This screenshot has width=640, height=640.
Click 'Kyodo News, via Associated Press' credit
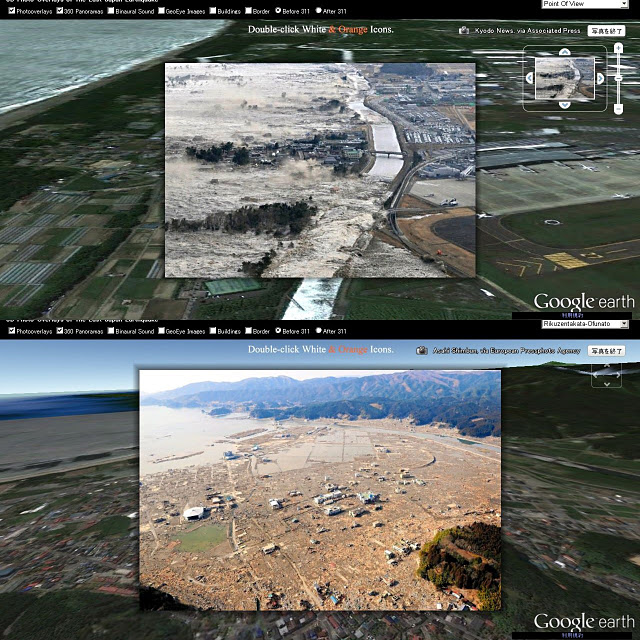click(x=527, y=31)
